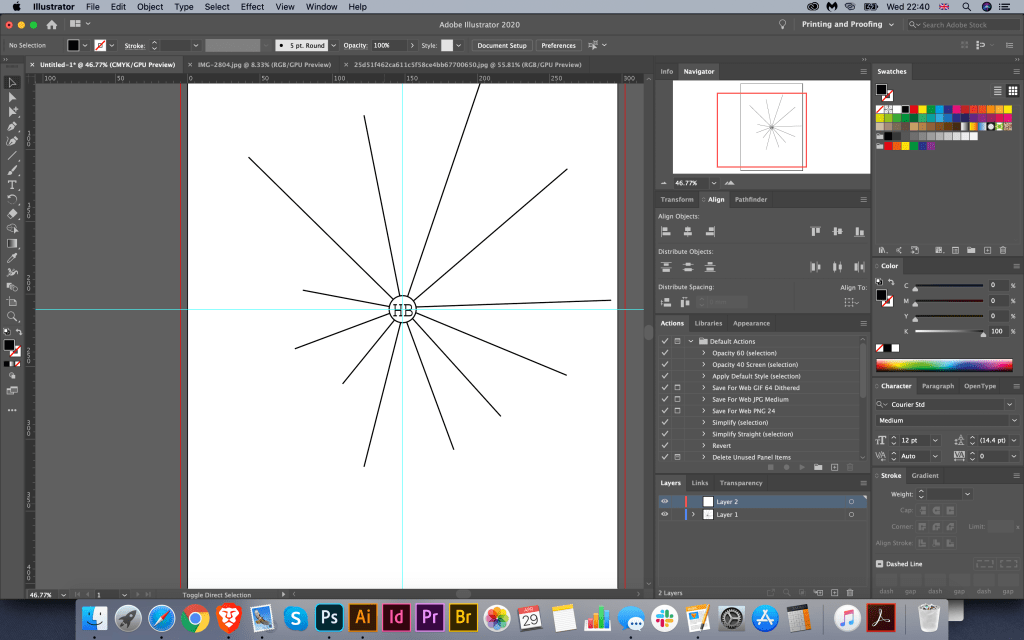Screen dimensions: 1024x640
Task: Hide Layer 2 with its eye icon
Action: click(x=664, y=502)
